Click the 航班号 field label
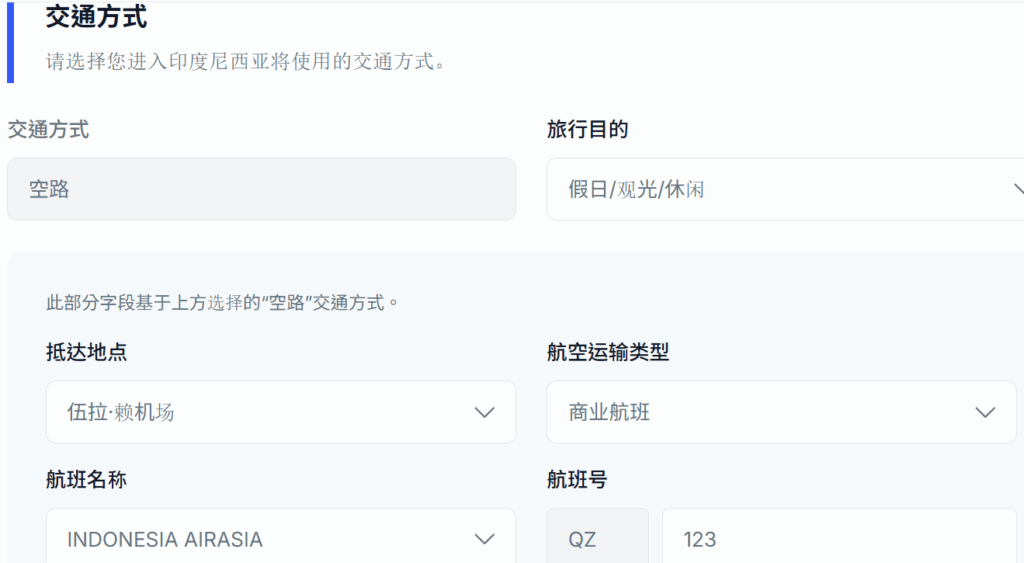The width and height of the screenshot is (1024, 563). pos(577,480)
